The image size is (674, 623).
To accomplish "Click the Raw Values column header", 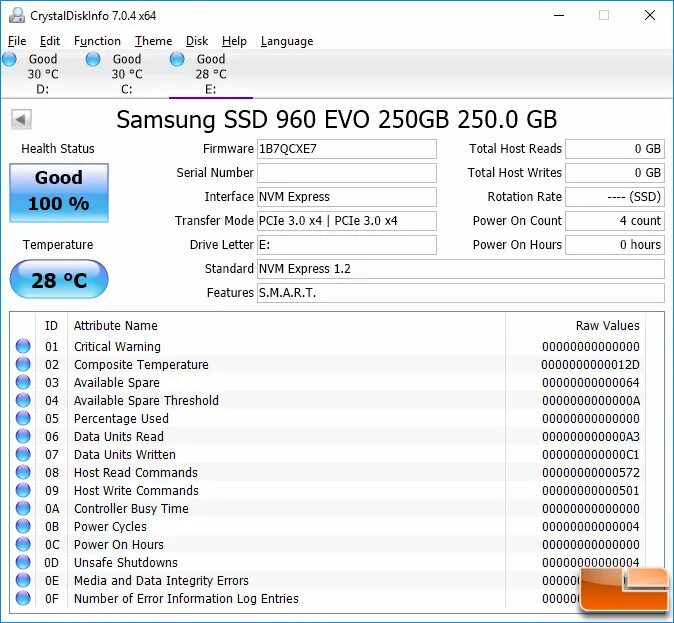I will pos(607,325).
